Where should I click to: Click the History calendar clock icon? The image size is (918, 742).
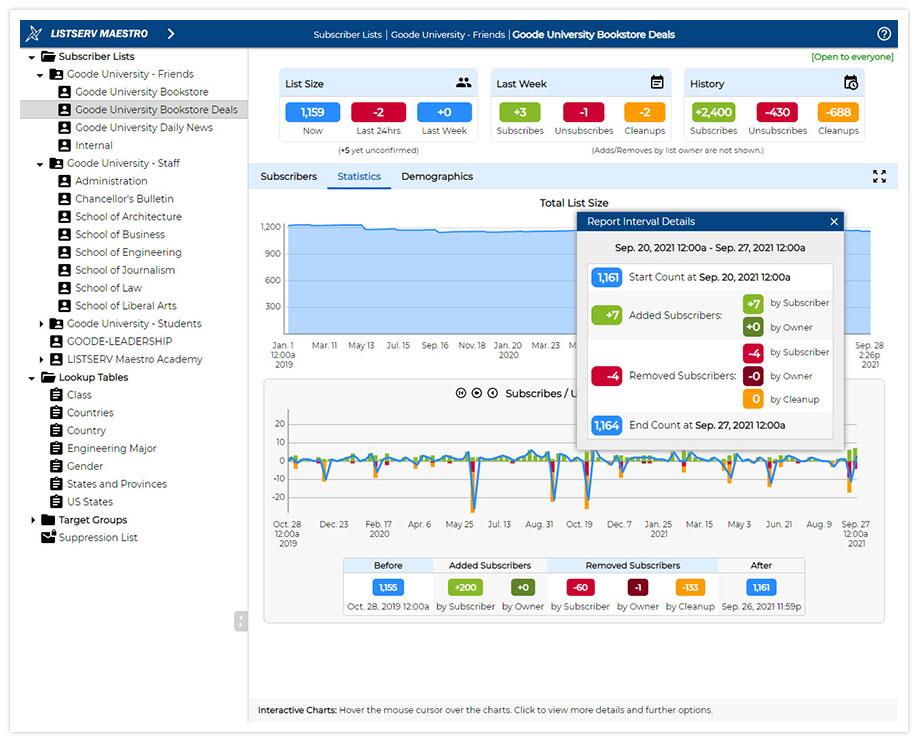click(851, 83)
